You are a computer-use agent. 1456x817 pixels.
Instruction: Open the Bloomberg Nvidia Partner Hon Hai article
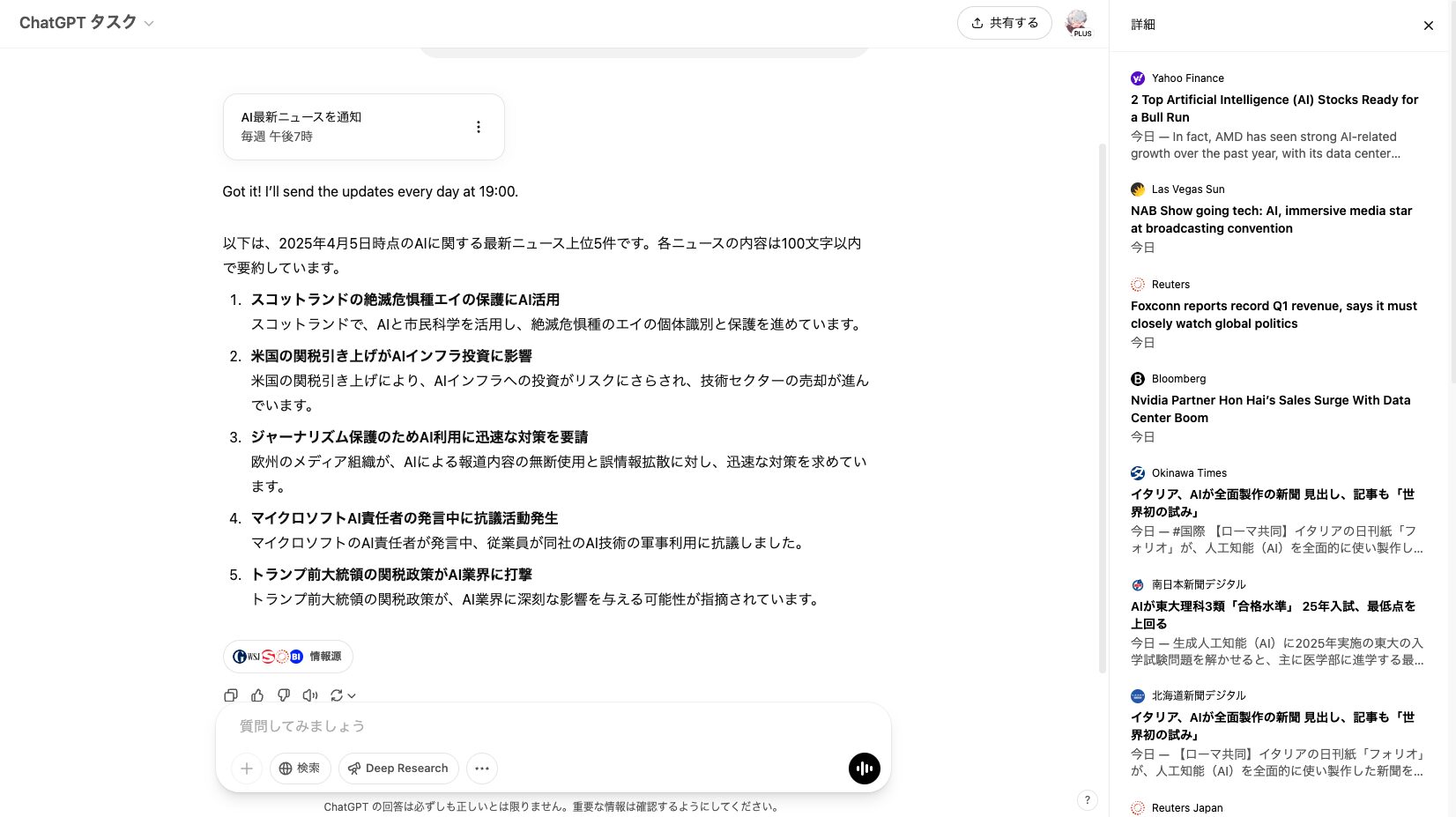point(1276,408)
